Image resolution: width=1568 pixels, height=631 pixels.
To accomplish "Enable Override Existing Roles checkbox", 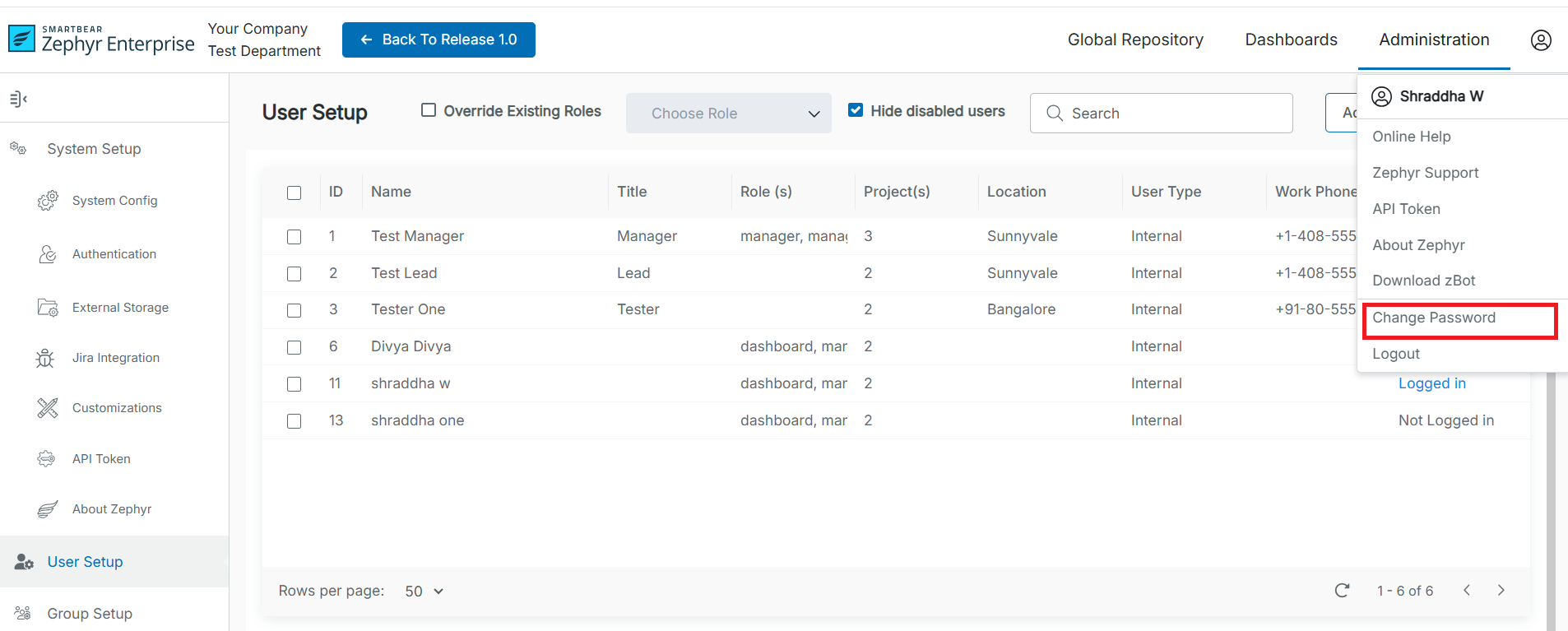I will [429, 110].
